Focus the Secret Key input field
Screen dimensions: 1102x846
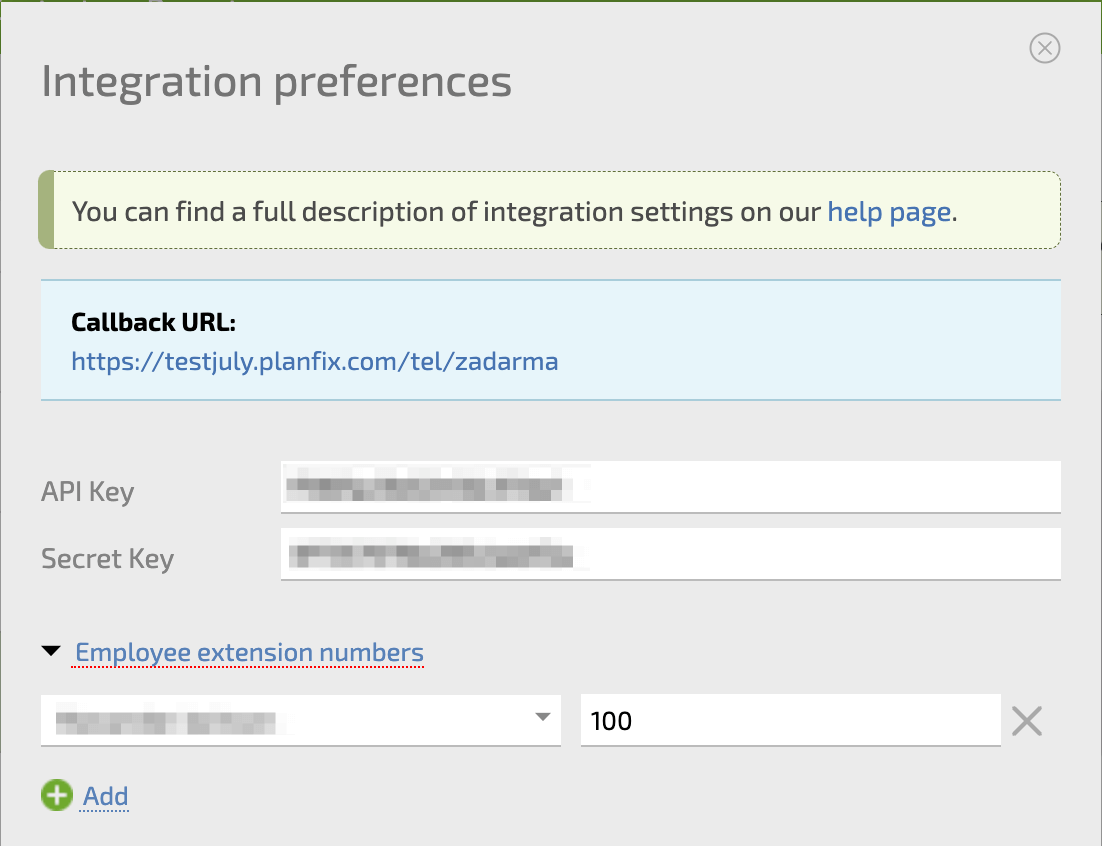pyautogui.click(x=670, y=554)
